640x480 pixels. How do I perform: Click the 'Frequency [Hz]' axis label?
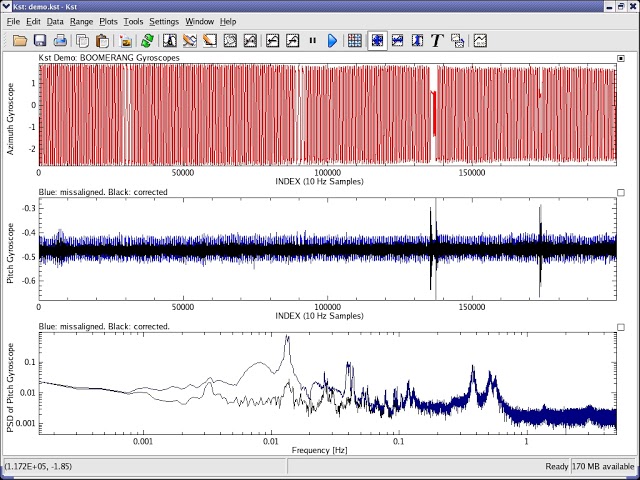click(319, 450)
